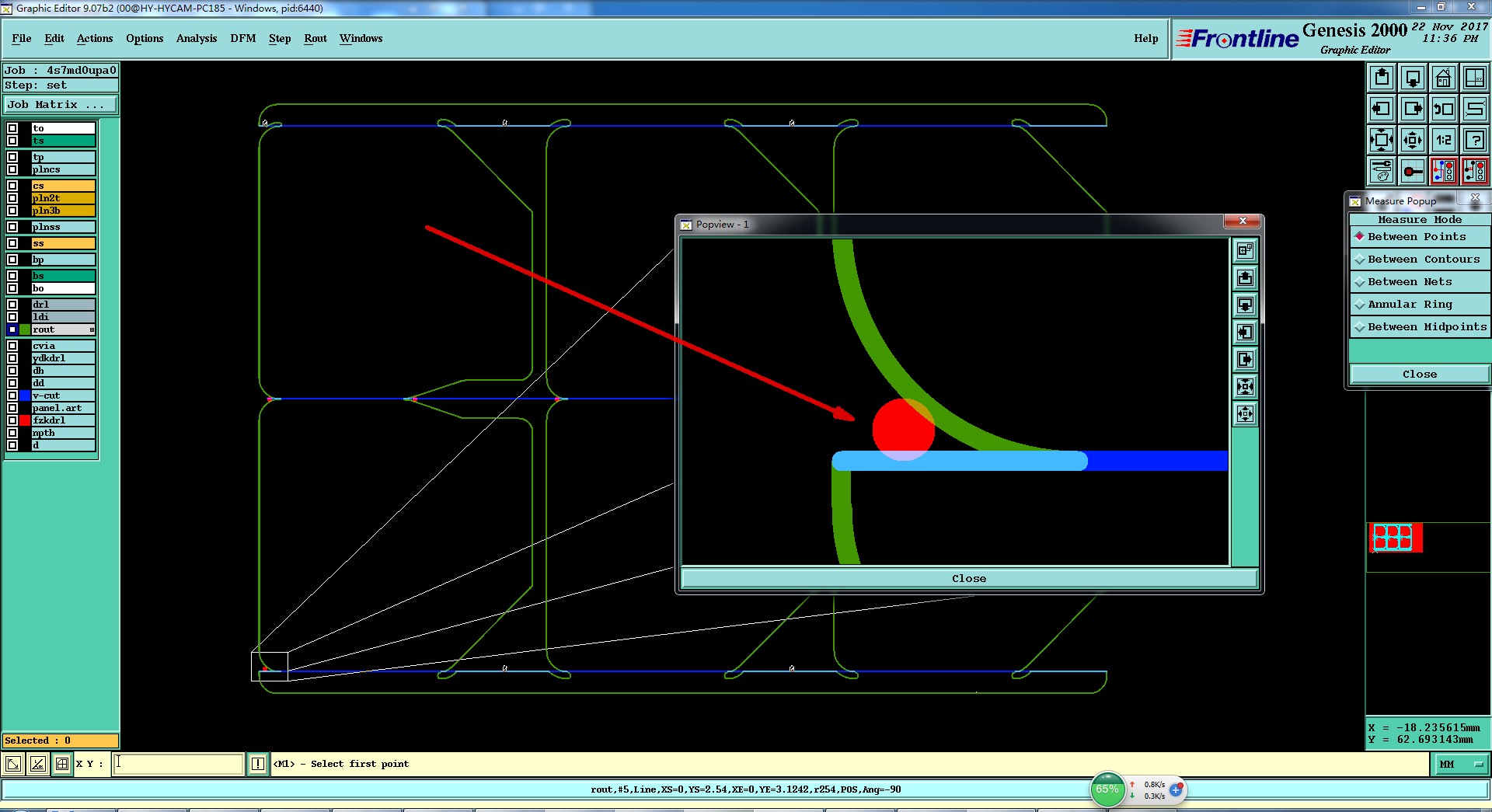Select Between Nets measure mode
This screenshot has height=812, width=1492.
(1419, 281)
